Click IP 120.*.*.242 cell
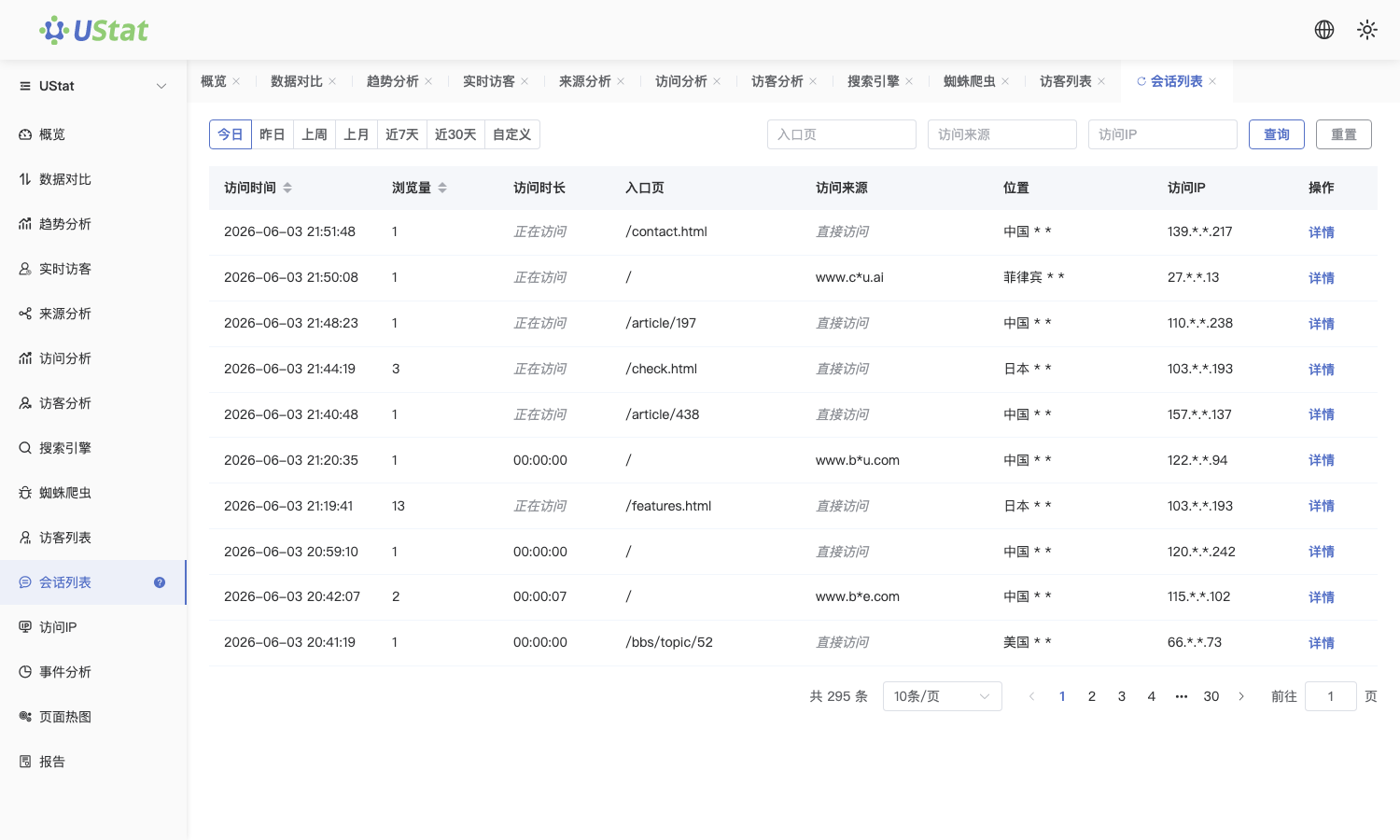 pos(1201,552)
